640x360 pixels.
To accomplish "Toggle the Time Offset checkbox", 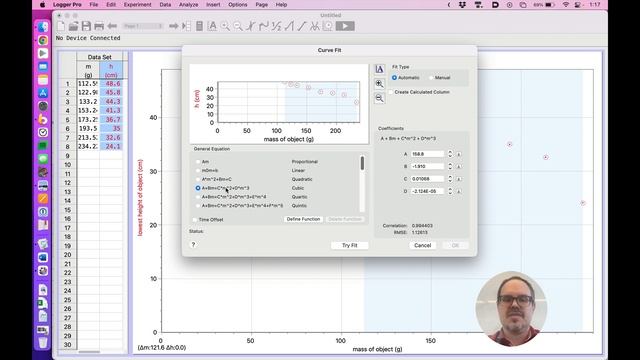I will point(195,220).
